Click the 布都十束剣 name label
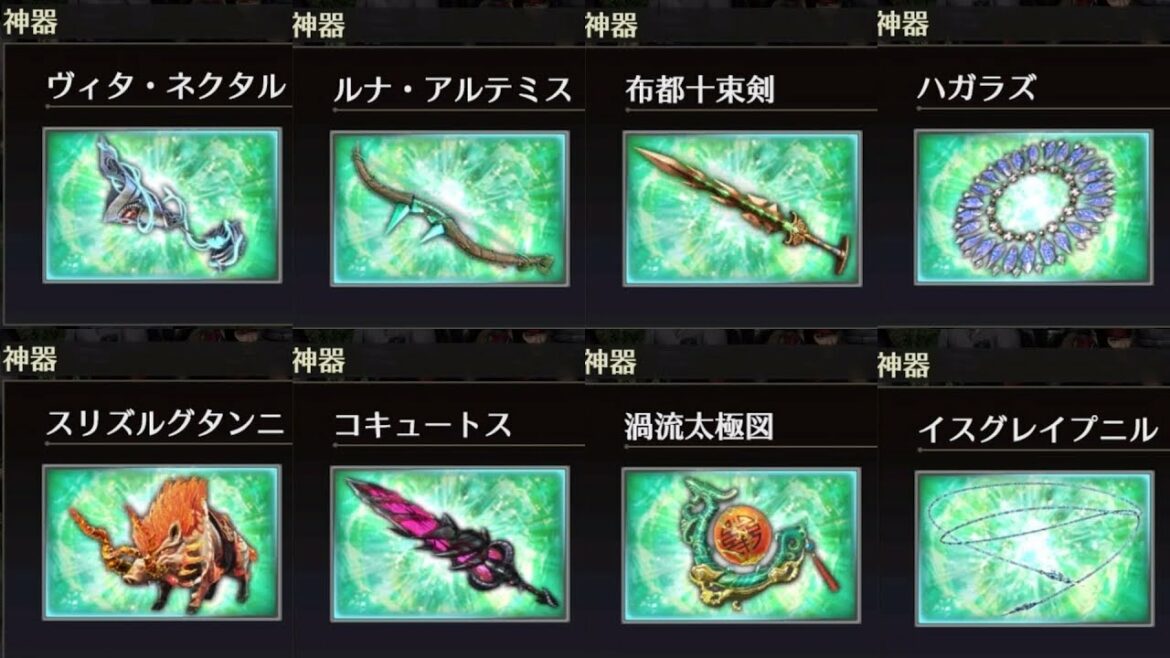Viewport: 1170px width, 658px height. tap(699, 90)
